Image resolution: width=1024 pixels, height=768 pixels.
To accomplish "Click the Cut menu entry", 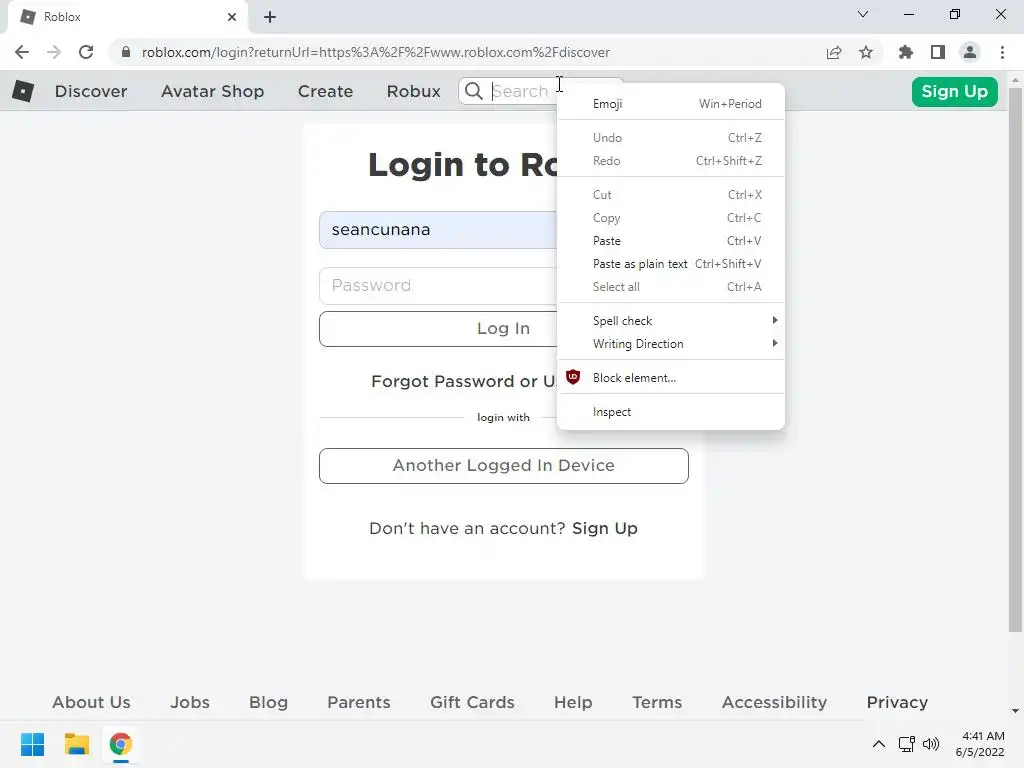I will pos(671,195).
